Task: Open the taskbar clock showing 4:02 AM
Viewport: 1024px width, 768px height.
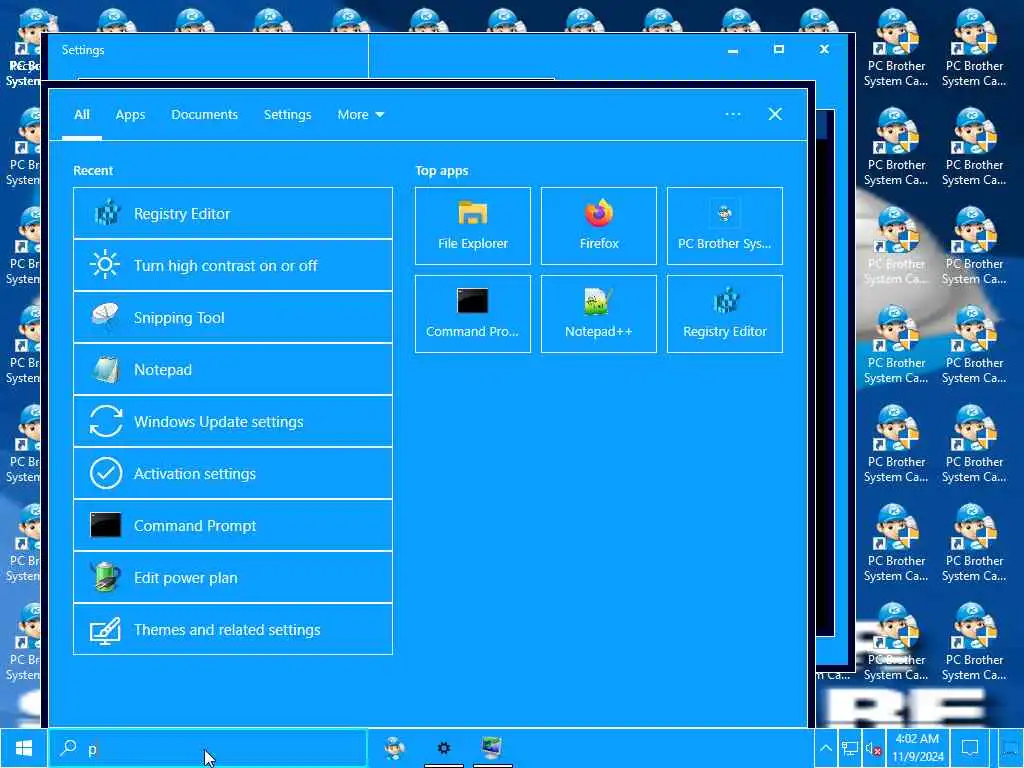Action: [x=918, y=748]
